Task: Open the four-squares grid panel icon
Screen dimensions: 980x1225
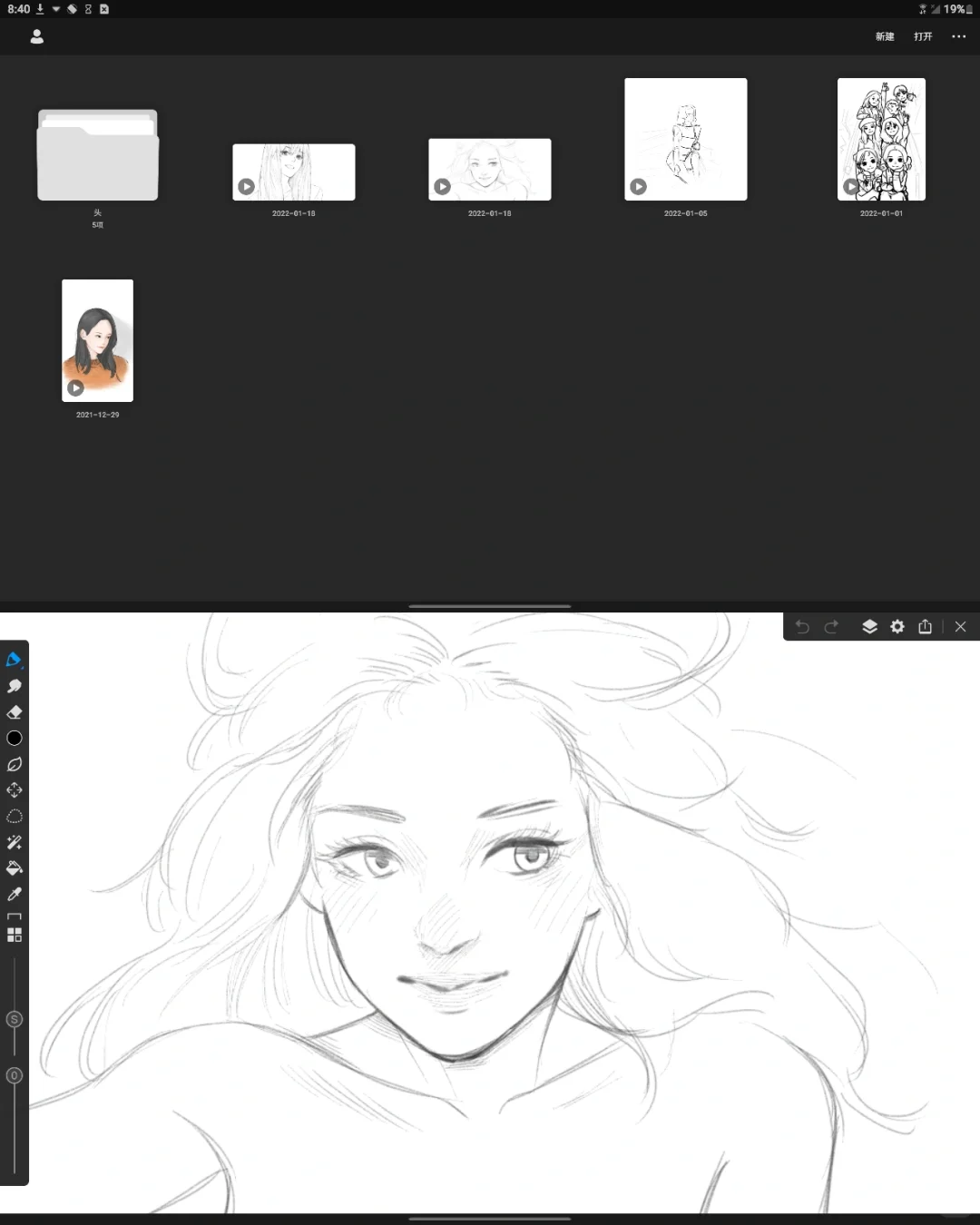Action: (14, 935)
